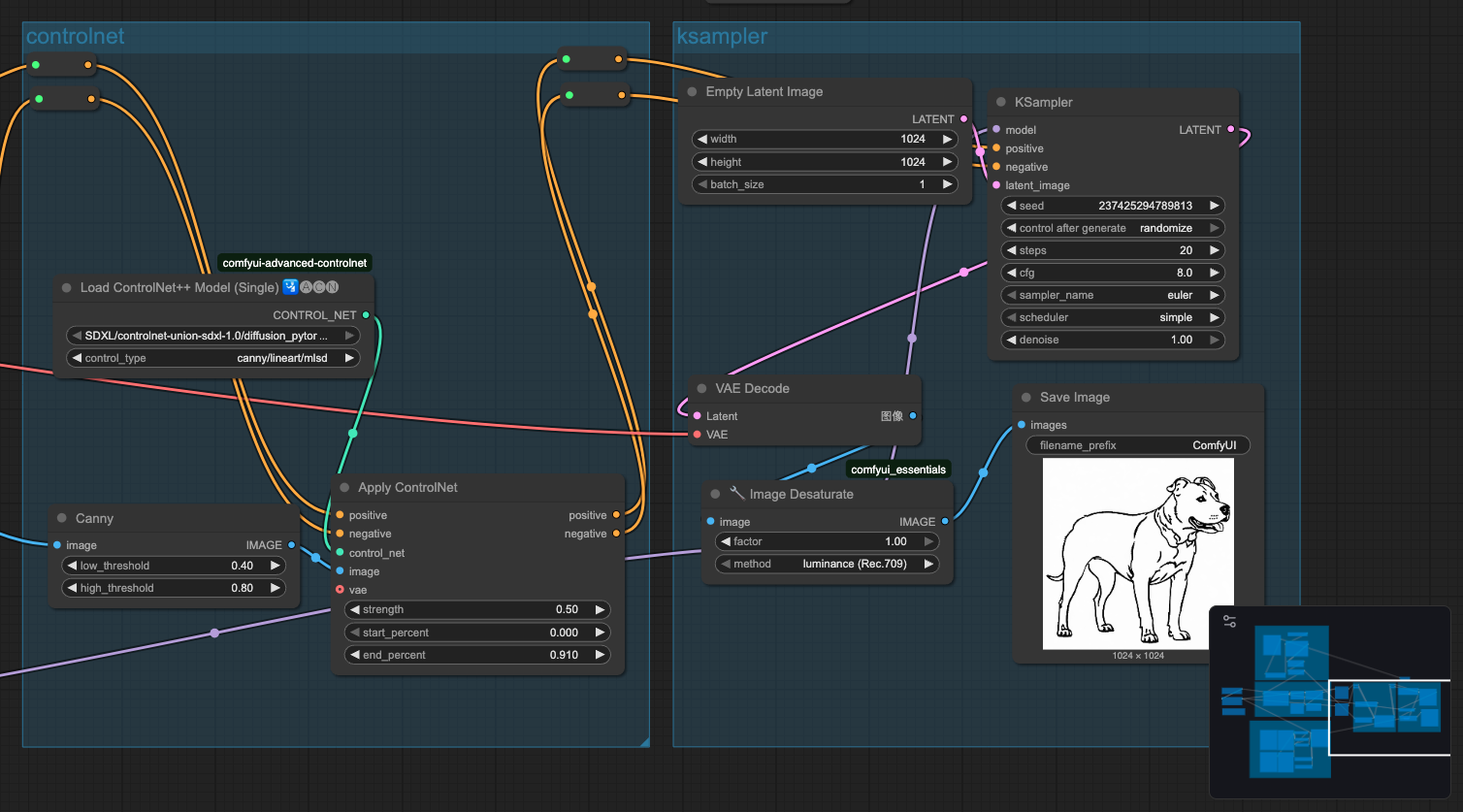Click the Canny IMAGE output connector
The image size is (1463, 812).
coord(291,545)
